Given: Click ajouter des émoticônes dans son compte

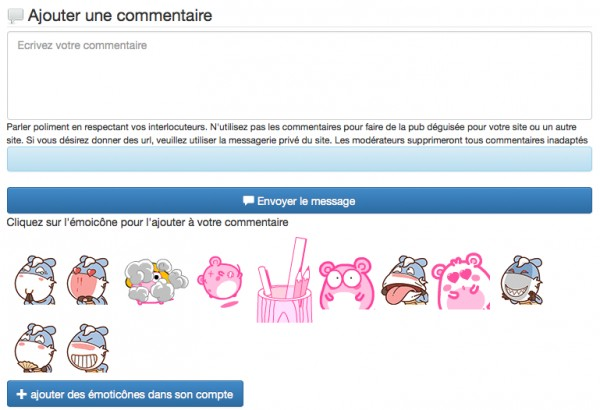Looking at the screenshot, I should 125,394.
